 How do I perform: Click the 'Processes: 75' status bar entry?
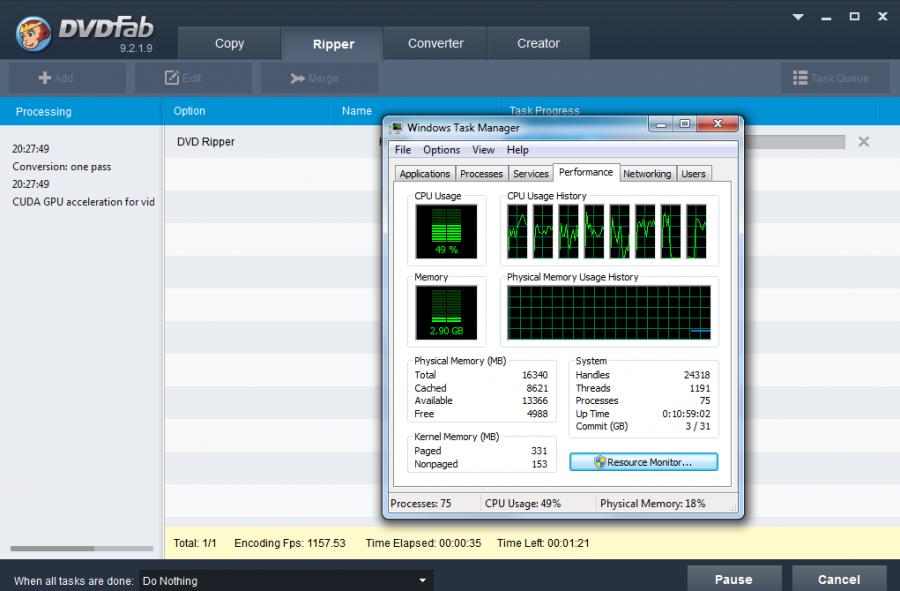(x=421, y=503)
